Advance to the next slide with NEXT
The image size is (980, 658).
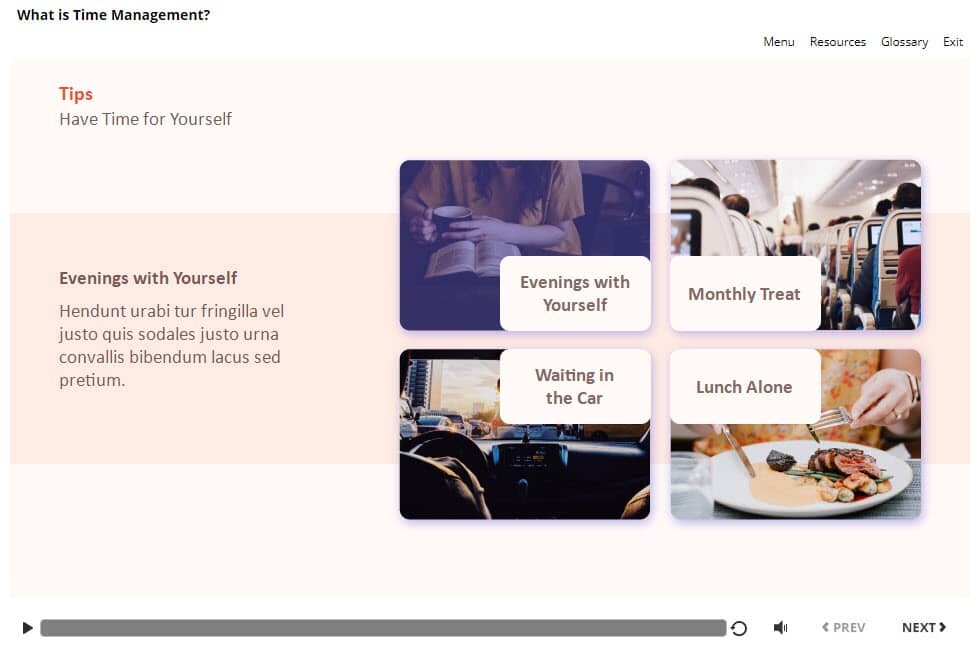click(923, 628)
